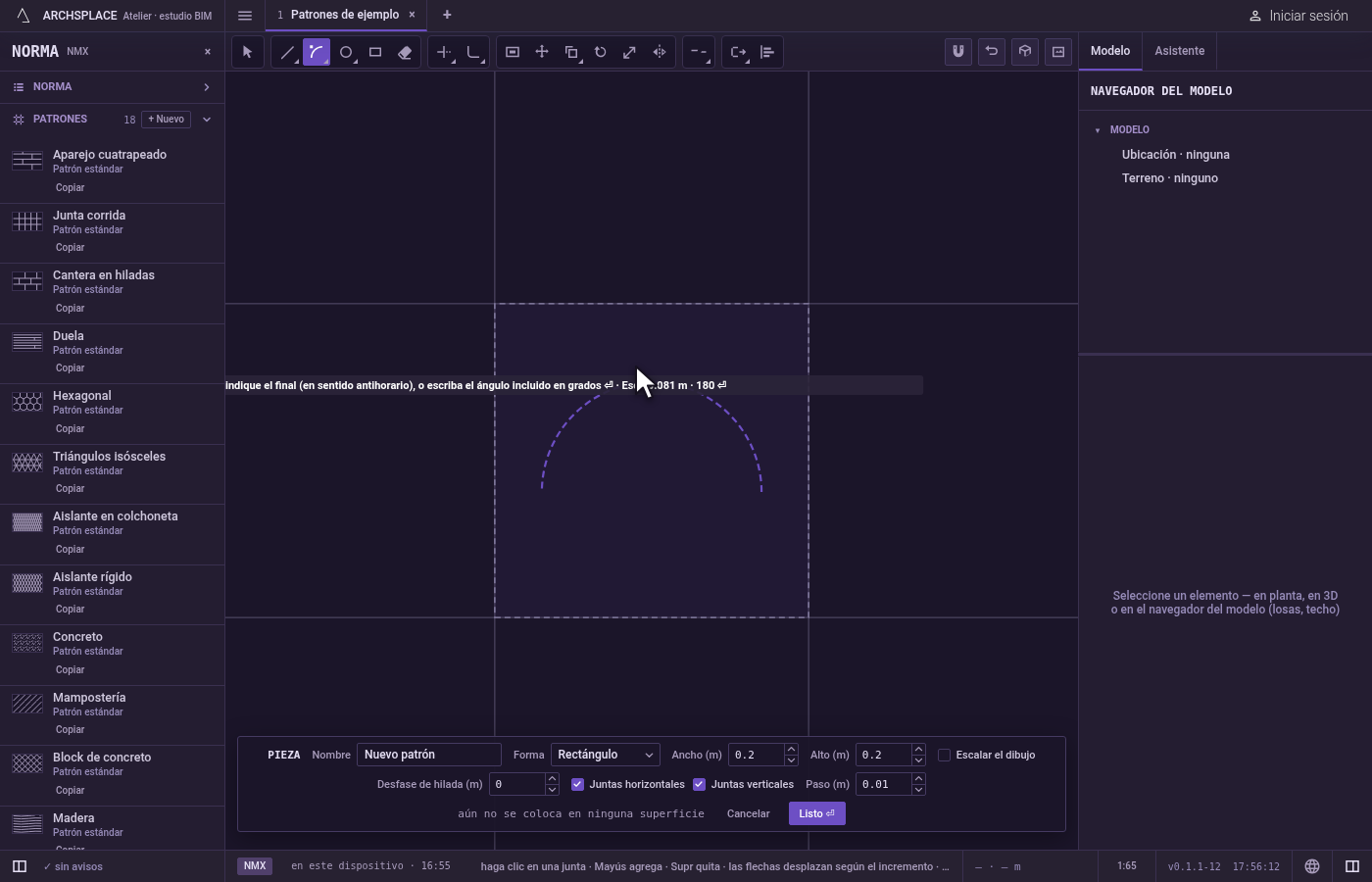Screen dimensions: 1372x882
Task: Open the 3D cube view icon
Action: point(1025,52)
